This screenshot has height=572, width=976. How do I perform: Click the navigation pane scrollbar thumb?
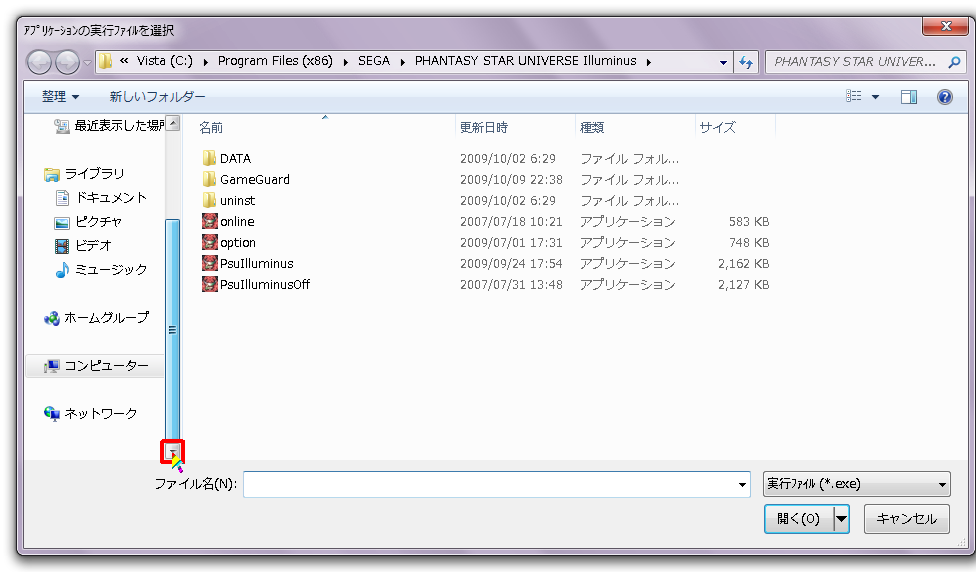point(173,330)
